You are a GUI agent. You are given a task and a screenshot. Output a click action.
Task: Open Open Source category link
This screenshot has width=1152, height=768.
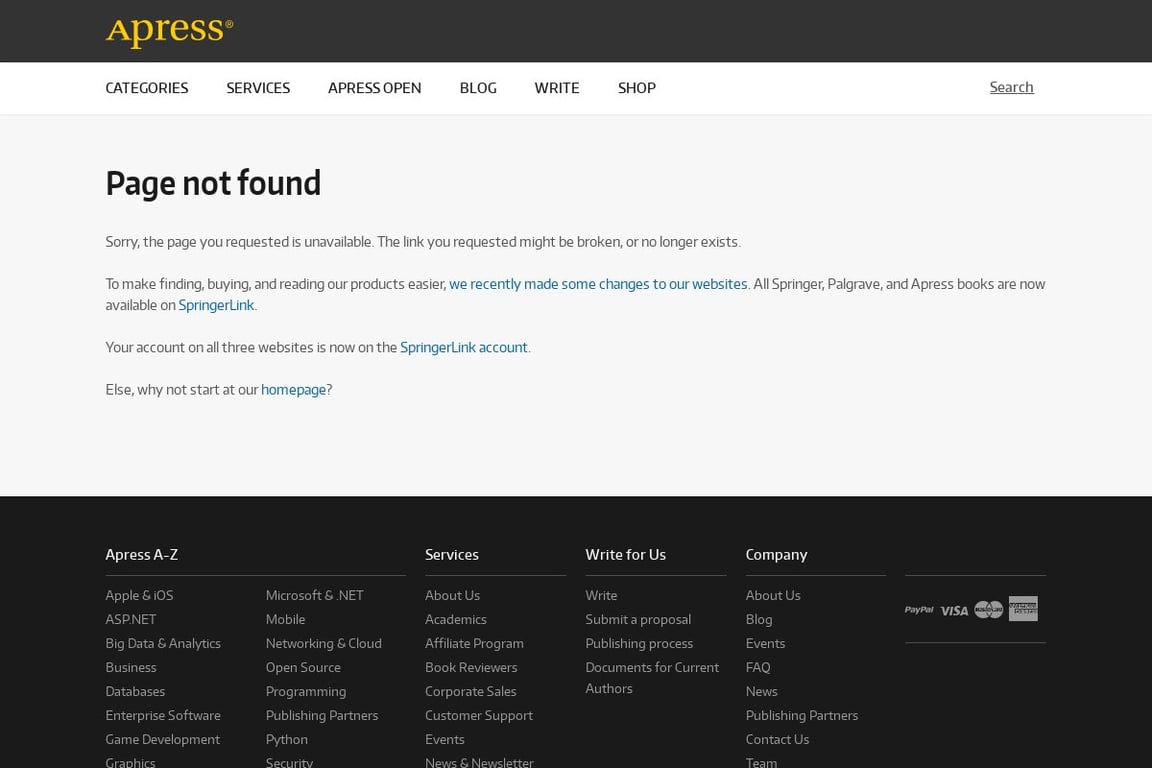(x=303, y=667)
